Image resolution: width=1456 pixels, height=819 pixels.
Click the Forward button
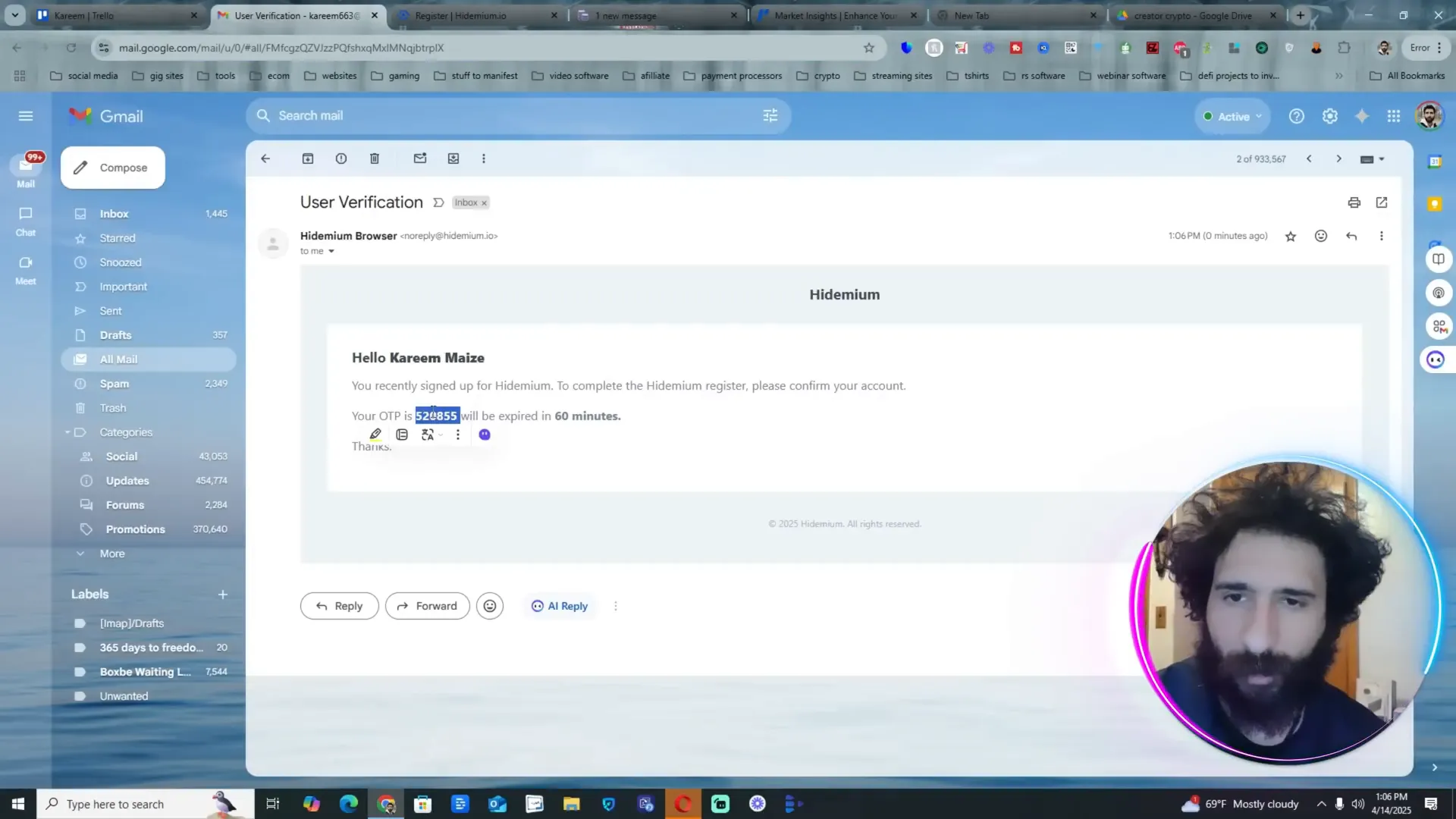pyautogui.click(x=427, y=606)
